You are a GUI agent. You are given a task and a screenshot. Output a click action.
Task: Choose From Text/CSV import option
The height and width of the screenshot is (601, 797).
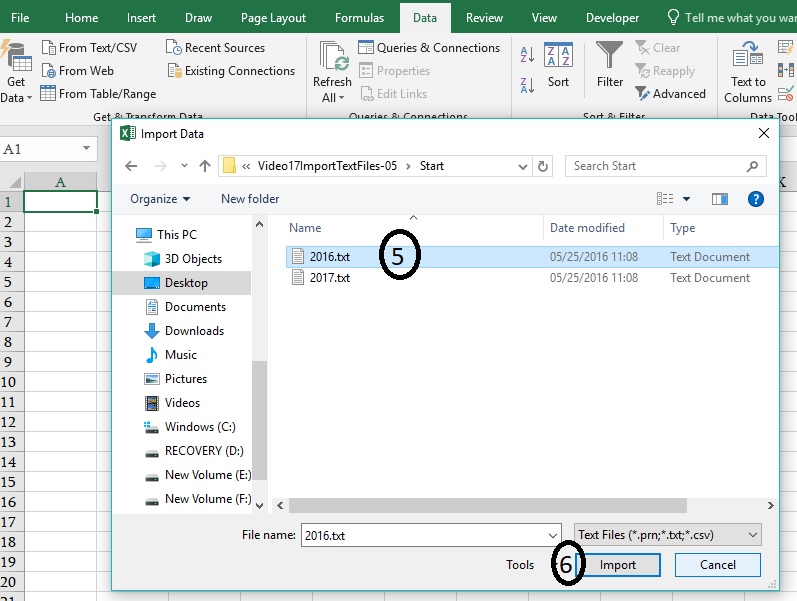89,48
